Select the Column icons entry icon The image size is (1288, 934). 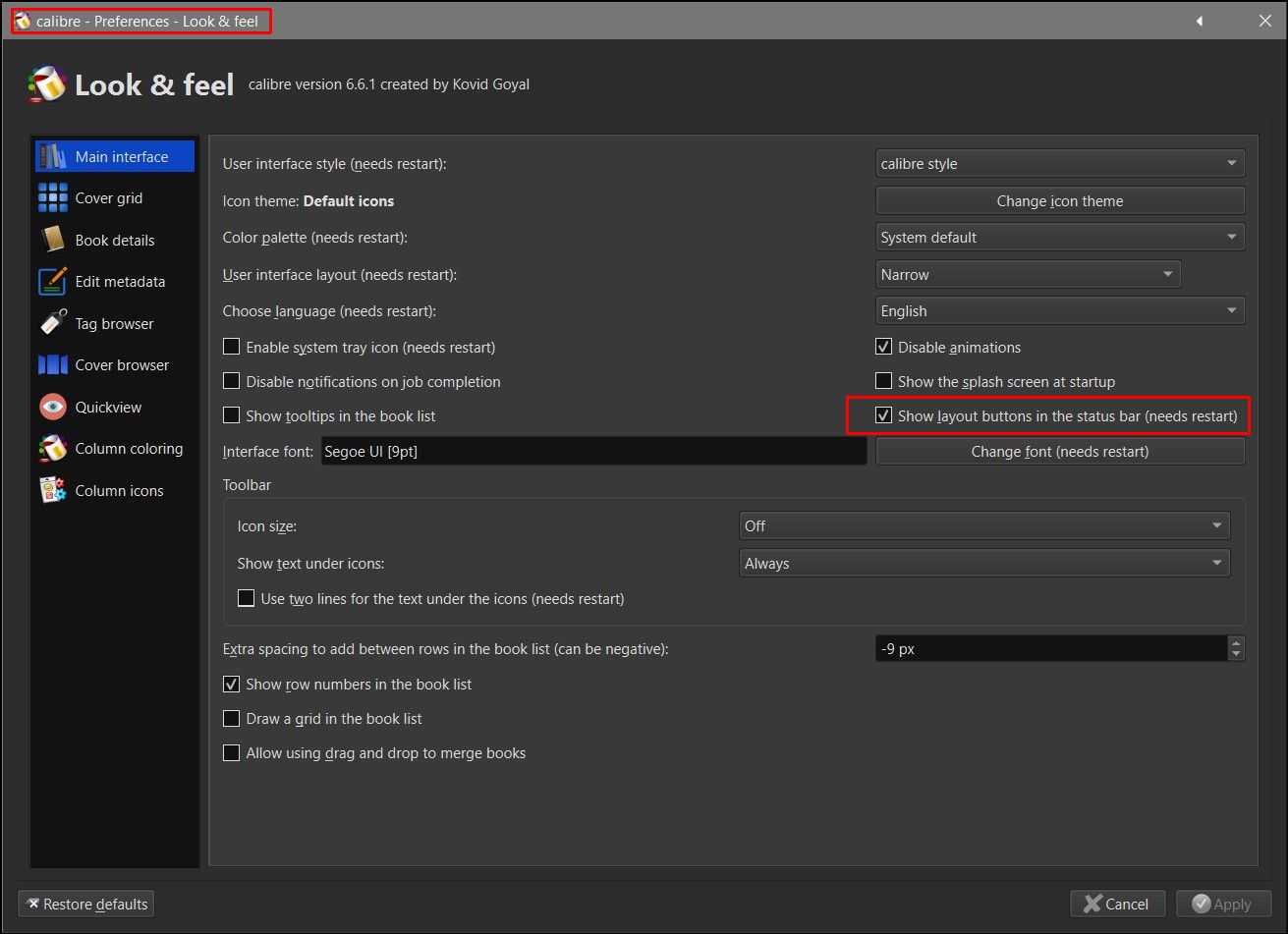tap(52, 490)
